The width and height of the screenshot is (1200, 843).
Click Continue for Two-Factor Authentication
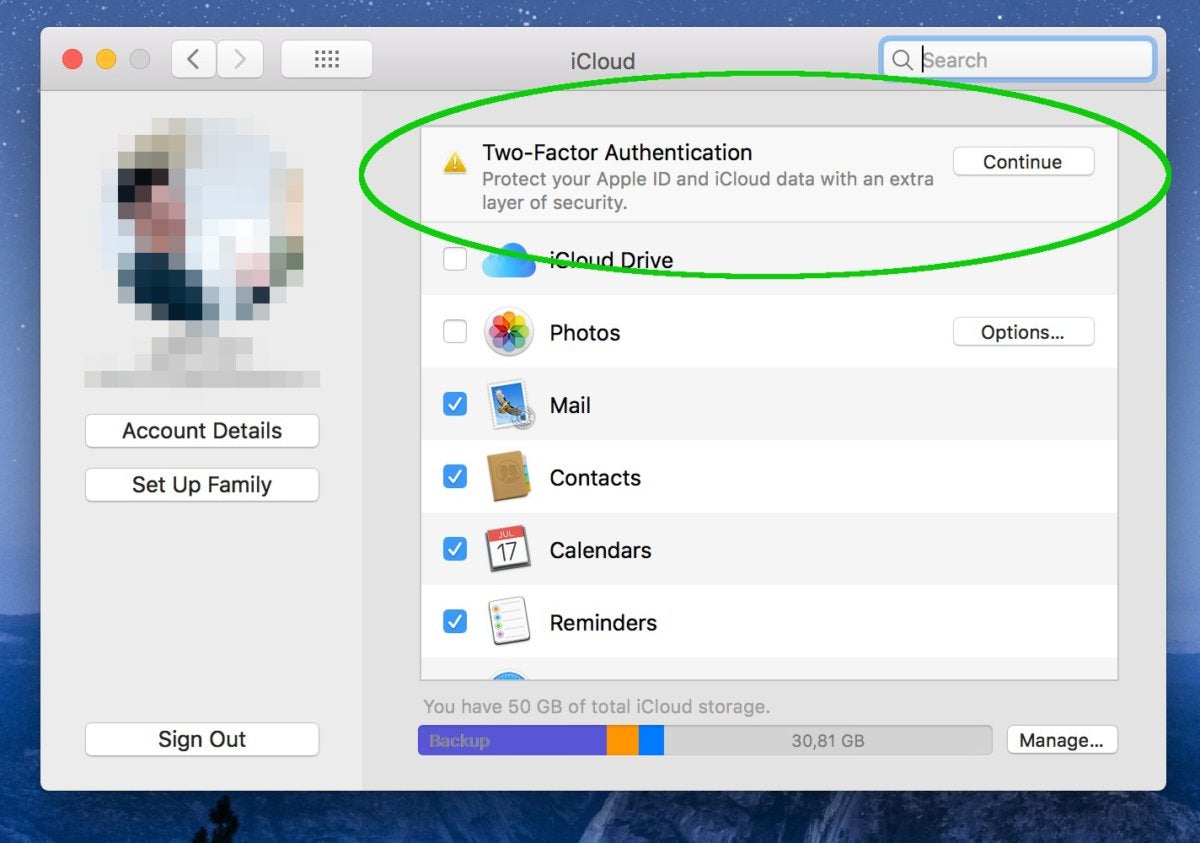1023,162
